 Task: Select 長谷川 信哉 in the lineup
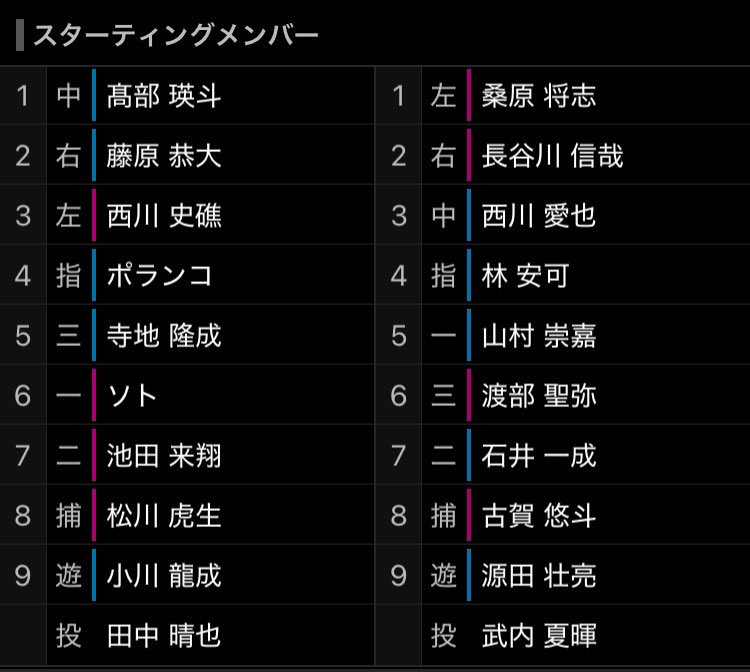pyautogui.click(x=552, y=156)
